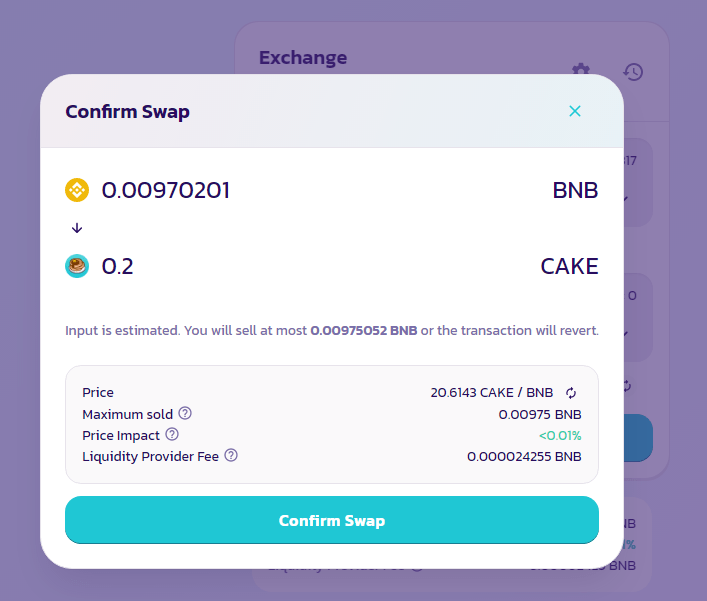
Task: Click the 0.00970201 input amount
Action: (166, 190)
